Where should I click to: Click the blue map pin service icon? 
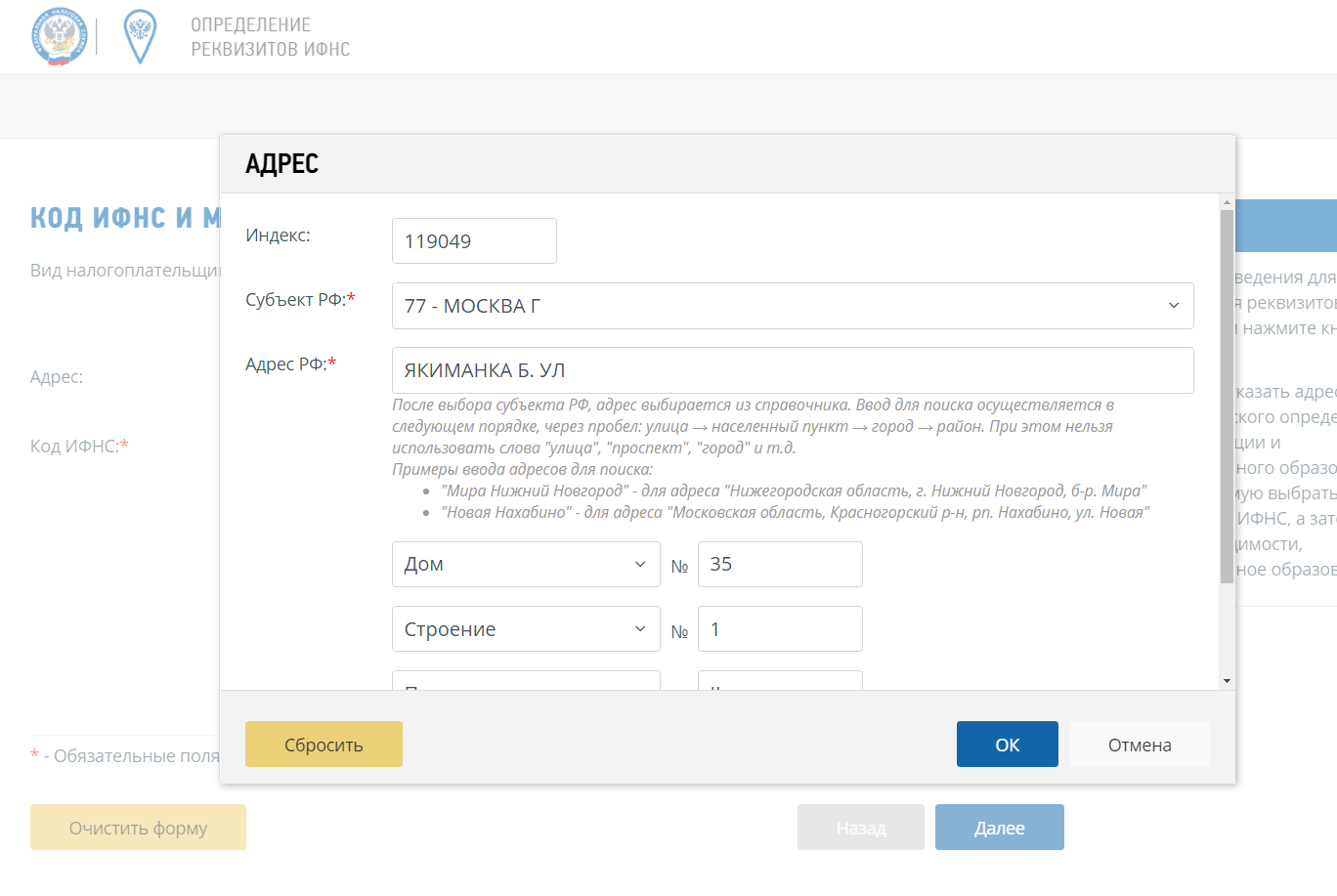(x=141, y=37)
